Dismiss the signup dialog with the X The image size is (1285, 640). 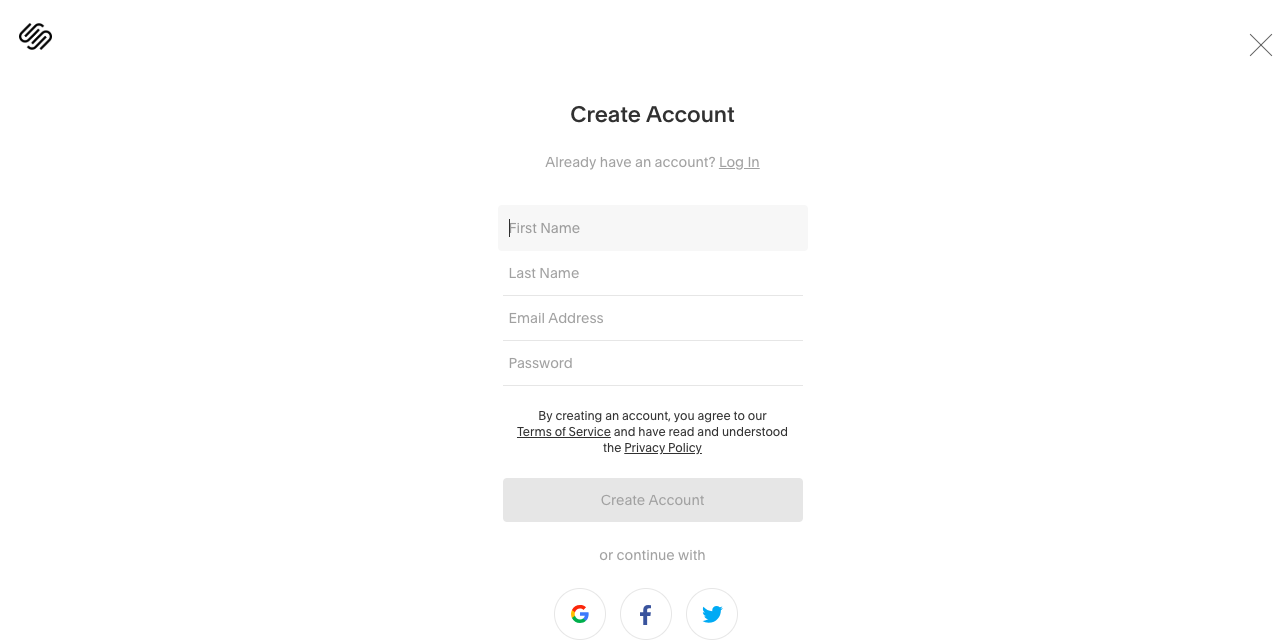1259,45
